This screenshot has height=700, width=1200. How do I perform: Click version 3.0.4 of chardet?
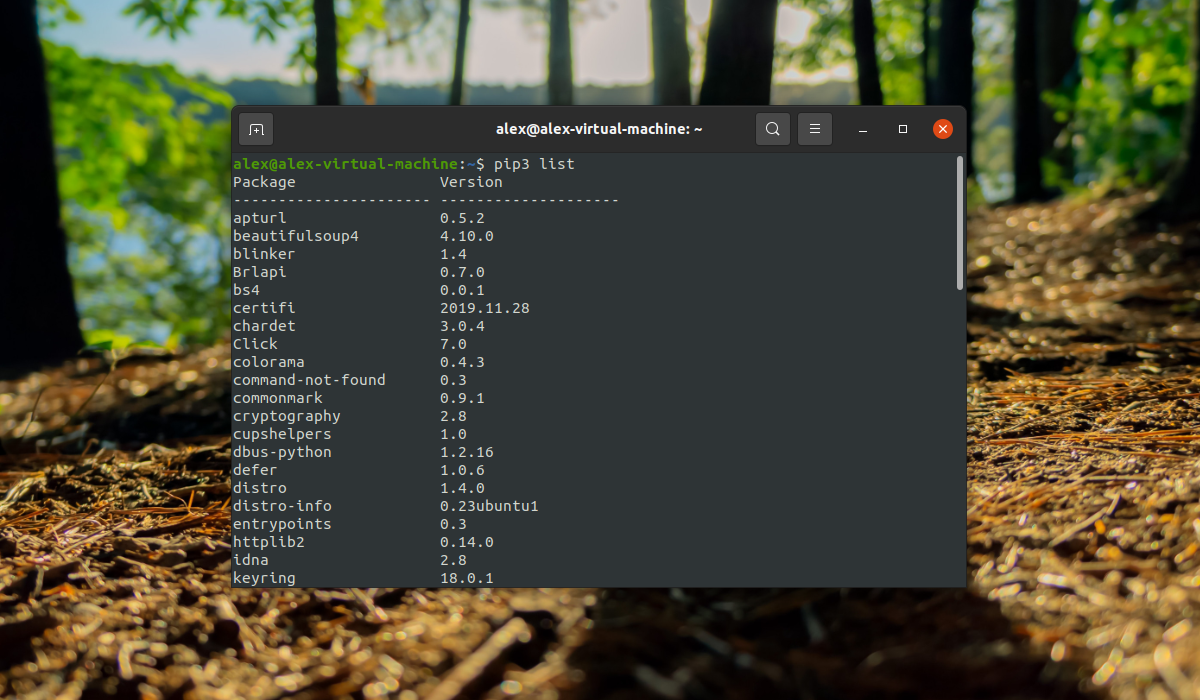(x=462, y=326)
